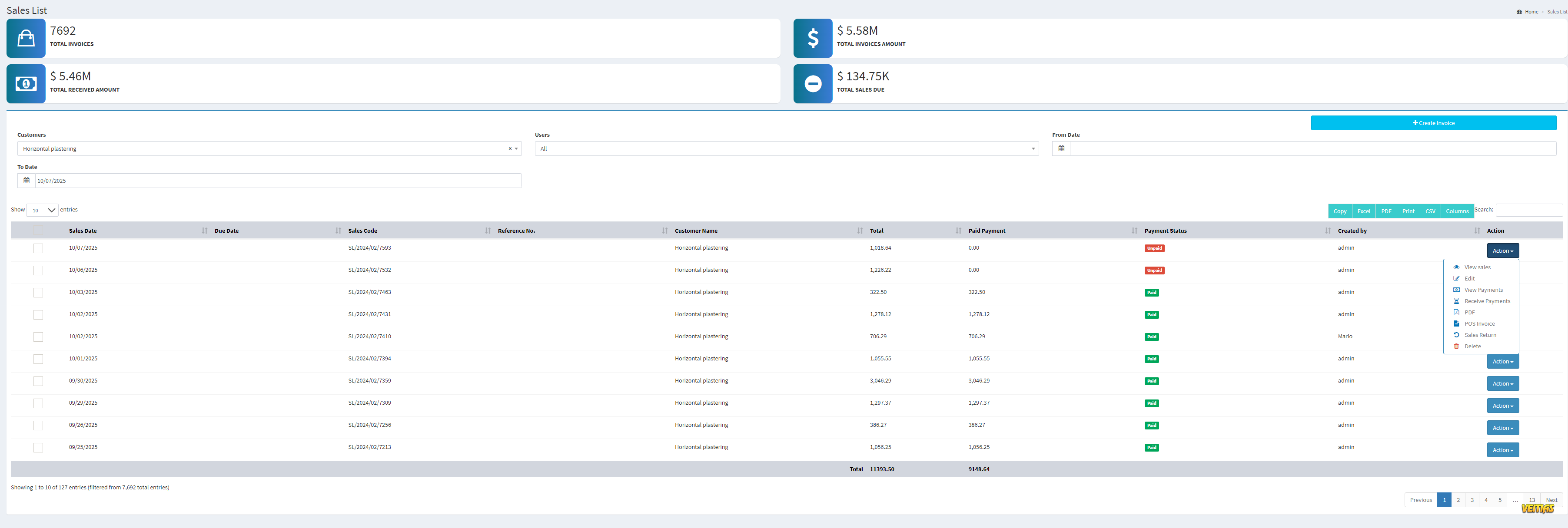Click the Total Sales Due minus icon

pyautogui.click(x=813, y=84)
